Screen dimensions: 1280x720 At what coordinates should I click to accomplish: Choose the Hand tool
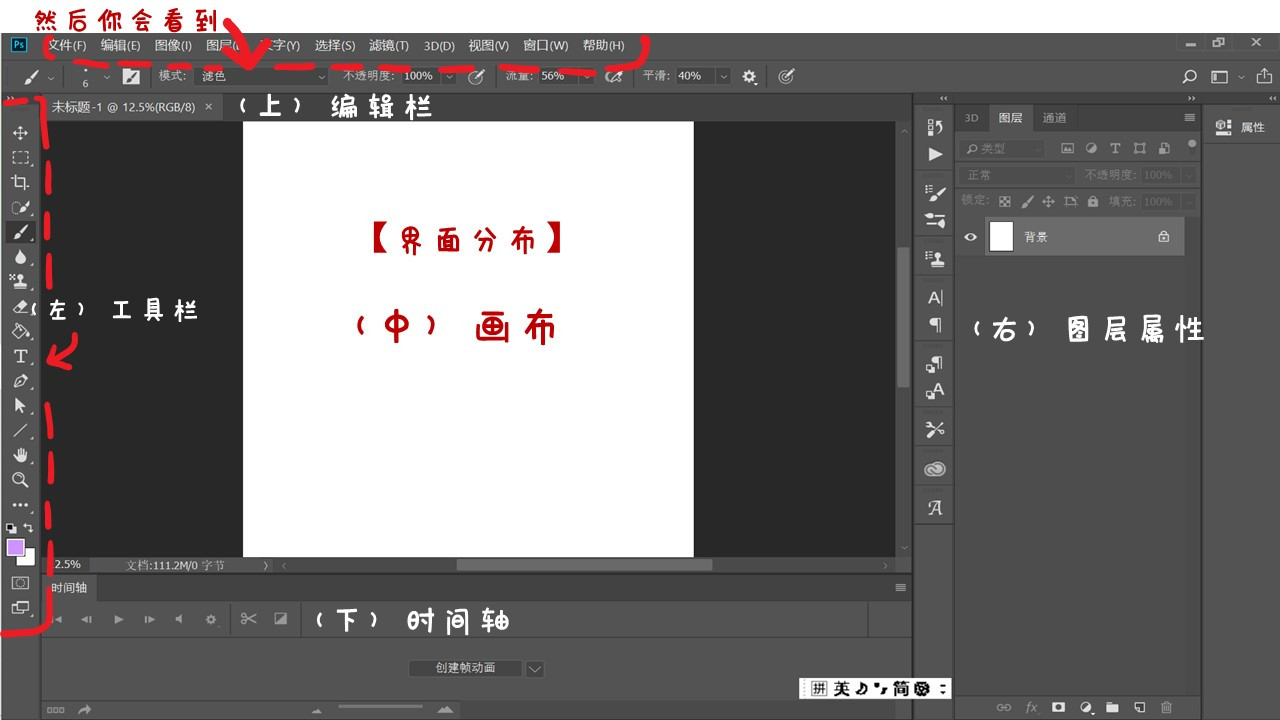tap(20, 456)
